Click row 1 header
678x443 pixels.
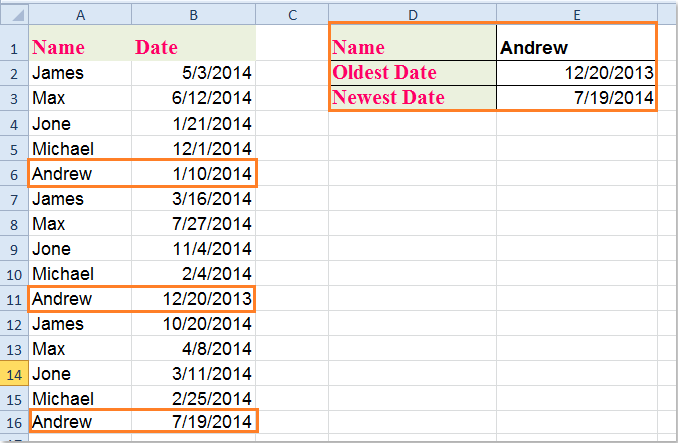point(14,47)
